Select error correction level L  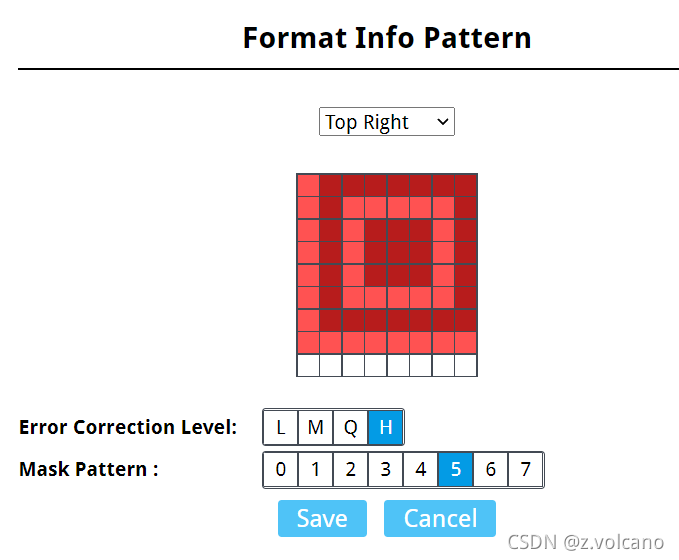(281, 427)
